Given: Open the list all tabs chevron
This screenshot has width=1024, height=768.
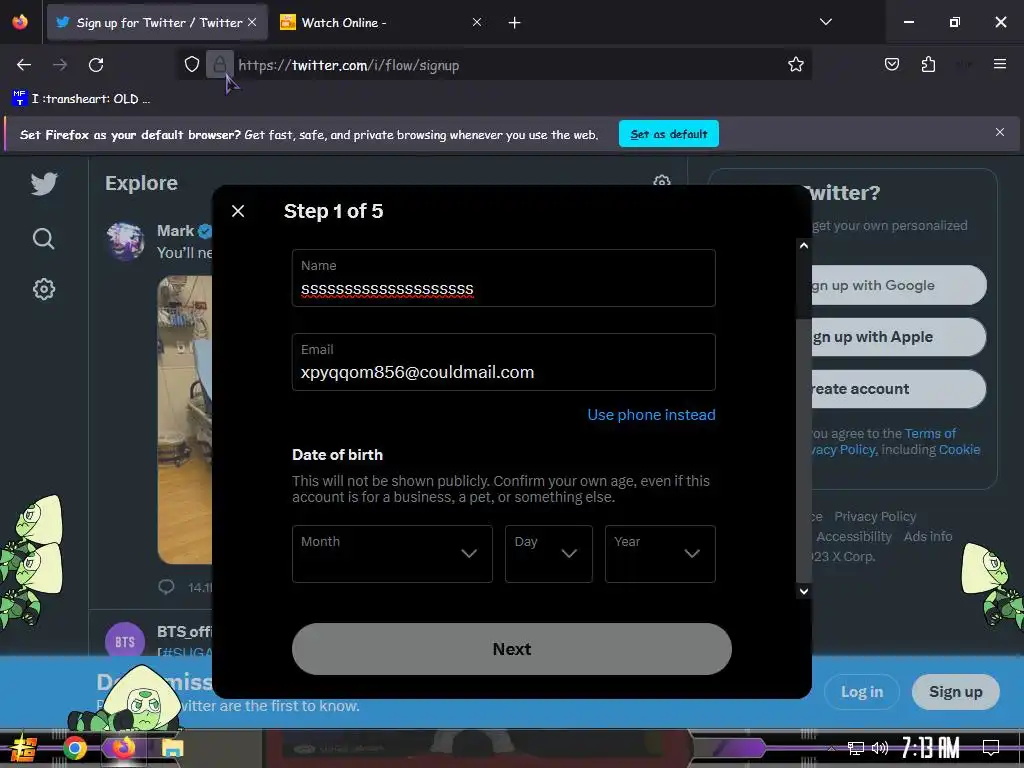Looking at the screenshot, I should tap(825, 22).
